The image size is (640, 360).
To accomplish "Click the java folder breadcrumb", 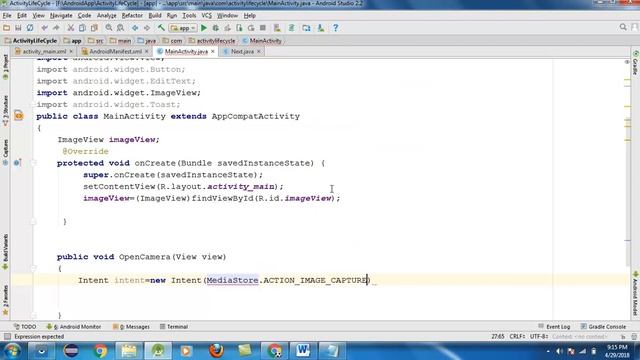I will 147,40.
